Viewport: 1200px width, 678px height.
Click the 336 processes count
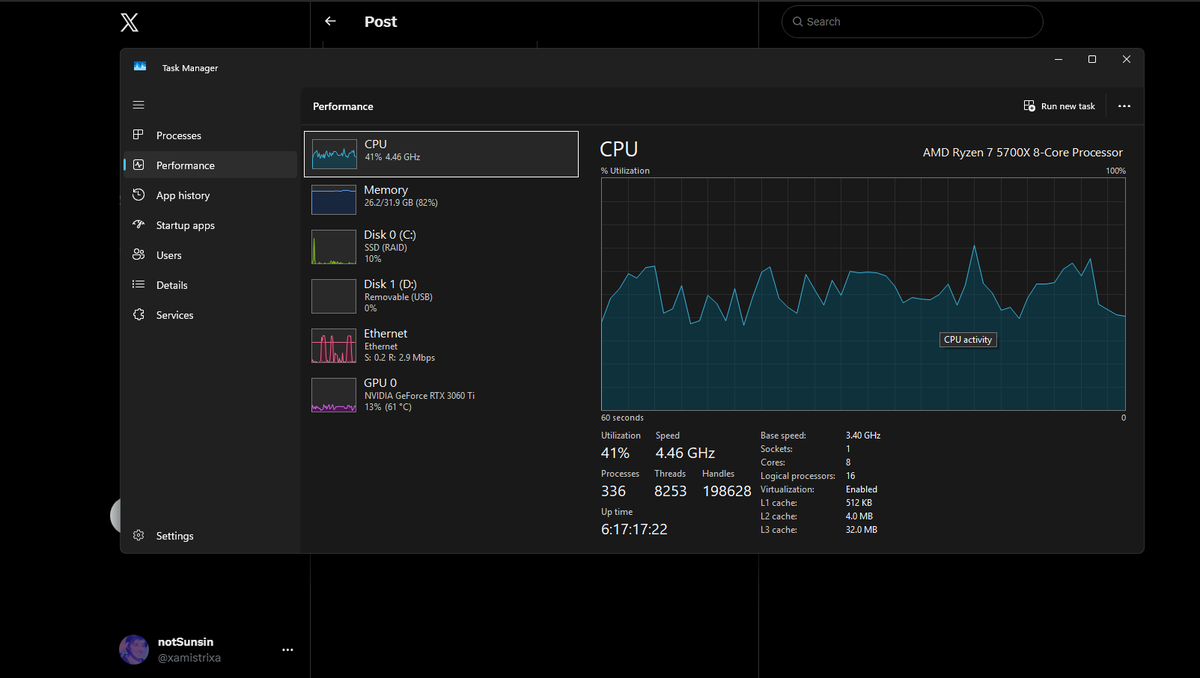(x=613, y=491)
